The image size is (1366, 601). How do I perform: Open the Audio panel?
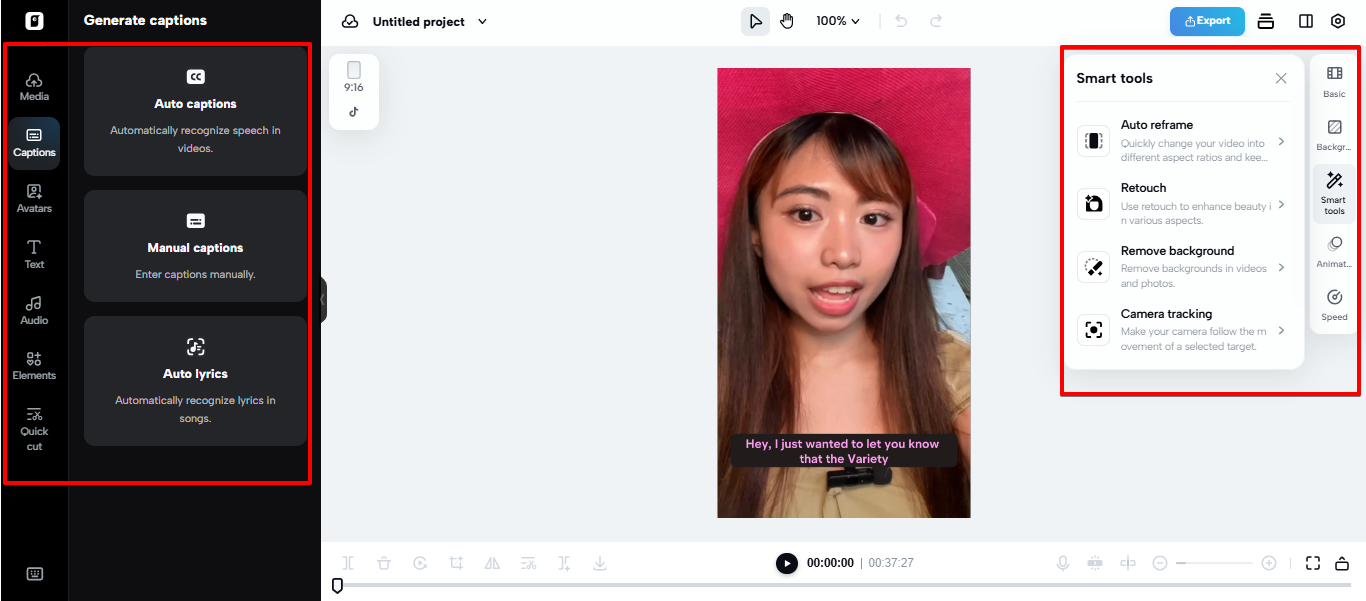pyautogui.click(x=34, y=311)
